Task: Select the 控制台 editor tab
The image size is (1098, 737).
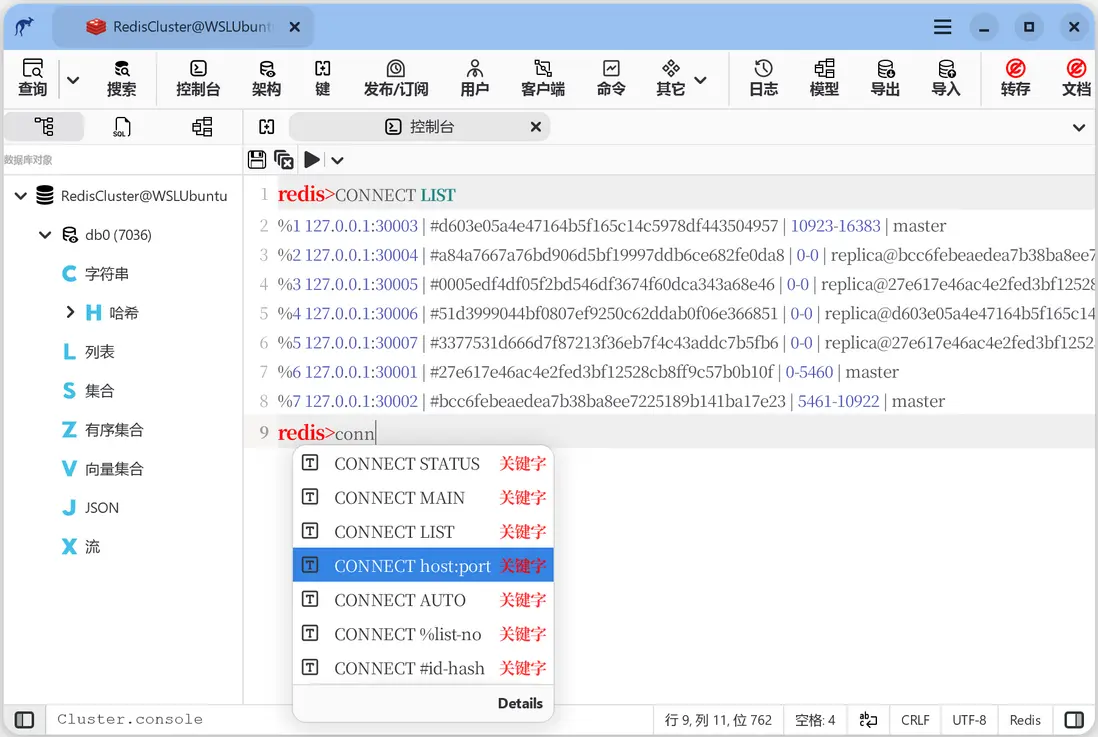Action: click(419, 127)
